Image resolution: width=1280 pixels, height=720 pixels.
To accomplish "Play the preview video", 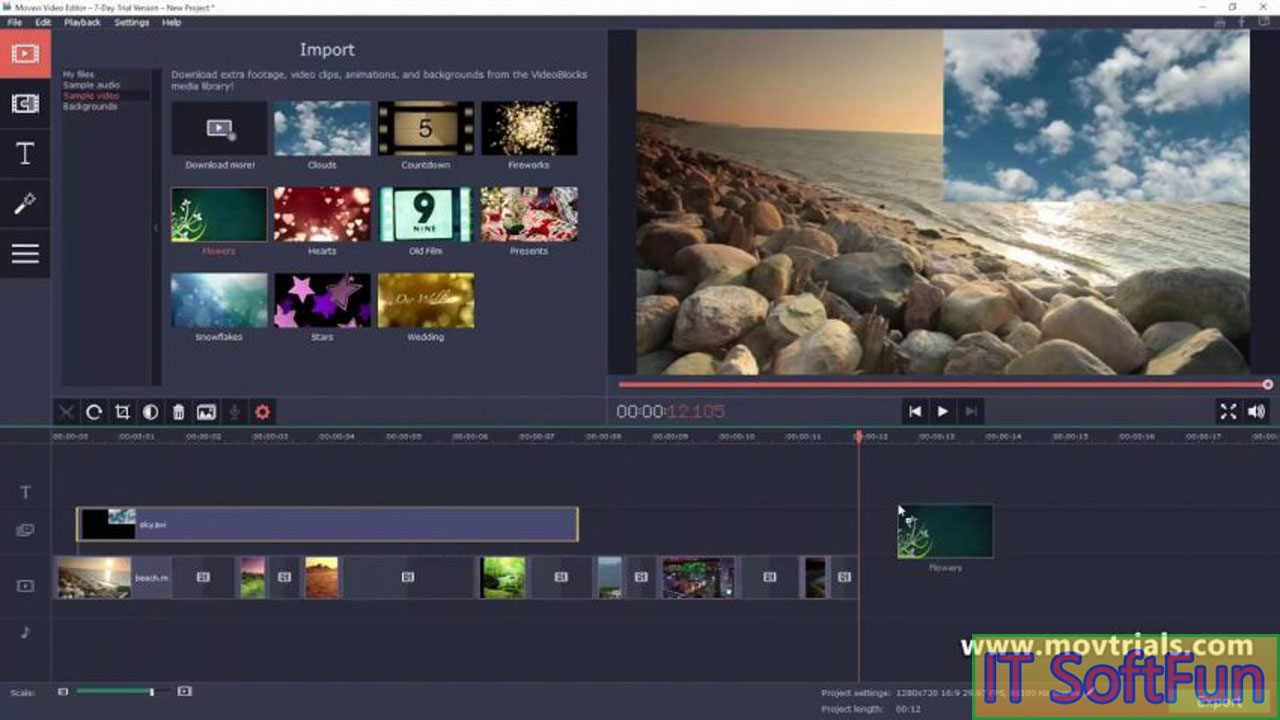I will [942, 411].
